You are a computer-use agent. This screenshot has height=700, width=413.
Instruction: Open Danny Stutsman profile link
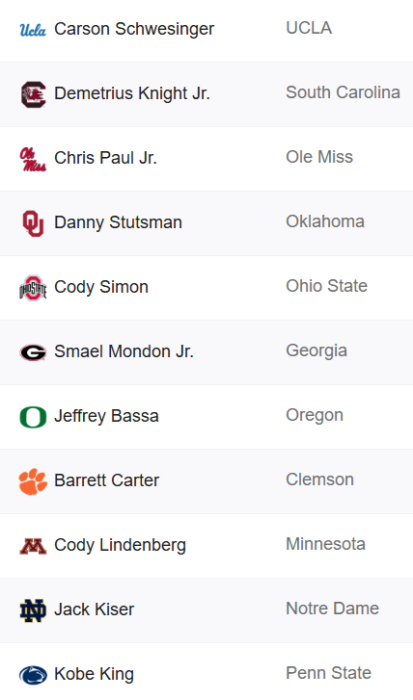118,222
